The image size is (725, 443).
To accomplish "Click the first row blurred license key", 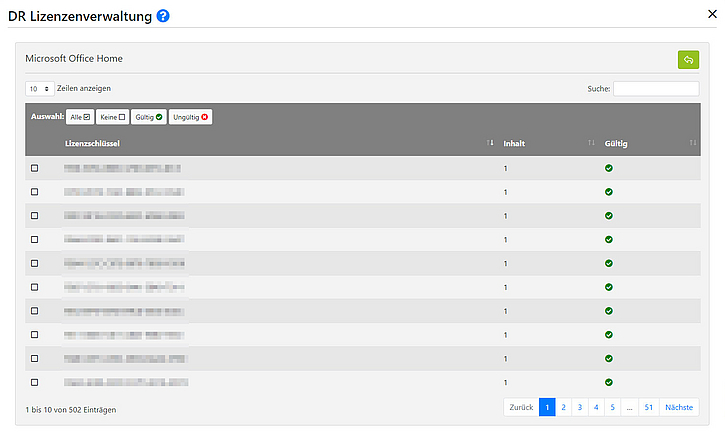I will 123,168.
